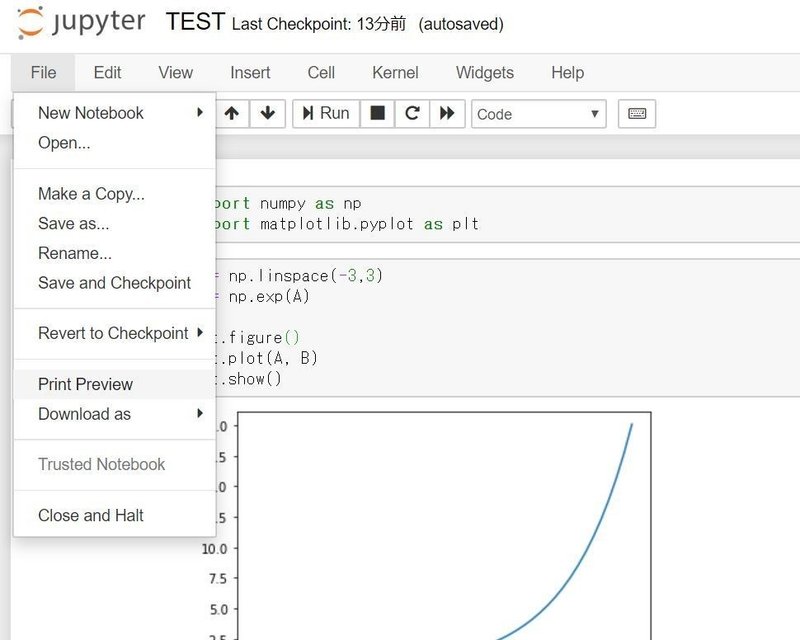Open the Kernel menu
The height and width of the screenshot is (640, 800).
(395, 72)
